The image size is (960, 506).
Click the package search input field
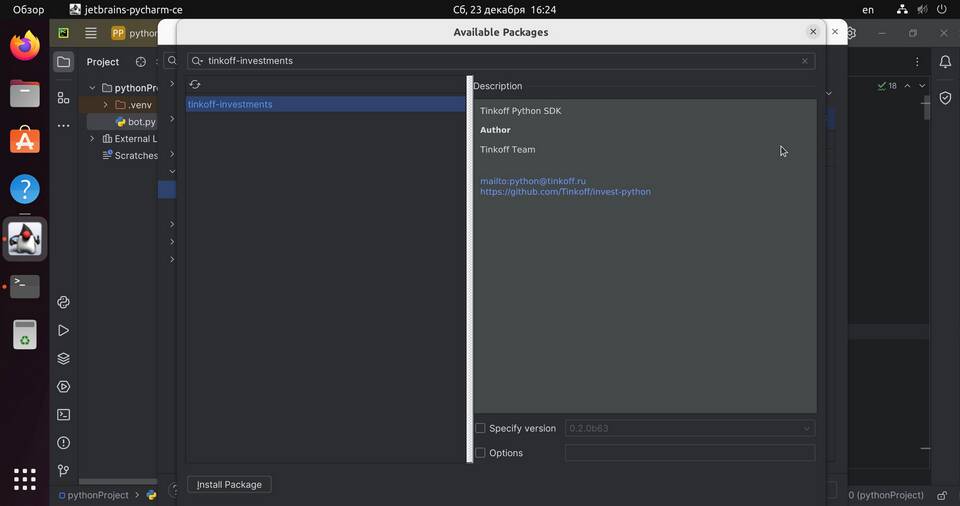click(501, 61)
